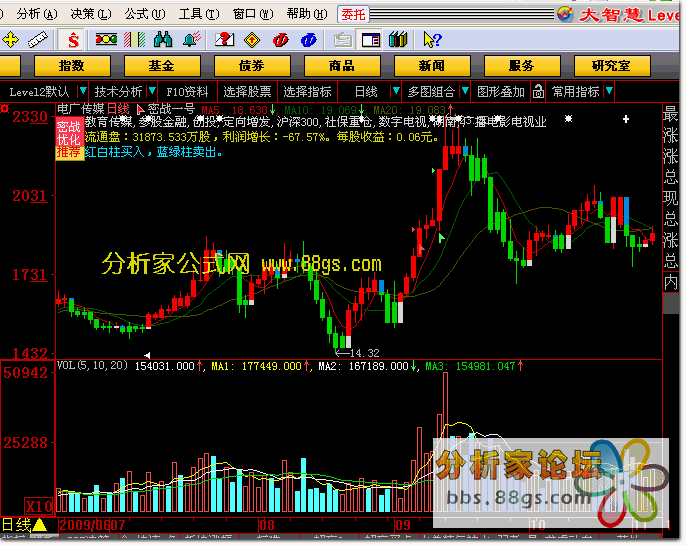Toggle the window panel layout icon
686x545 pixels.
point(371,40)
